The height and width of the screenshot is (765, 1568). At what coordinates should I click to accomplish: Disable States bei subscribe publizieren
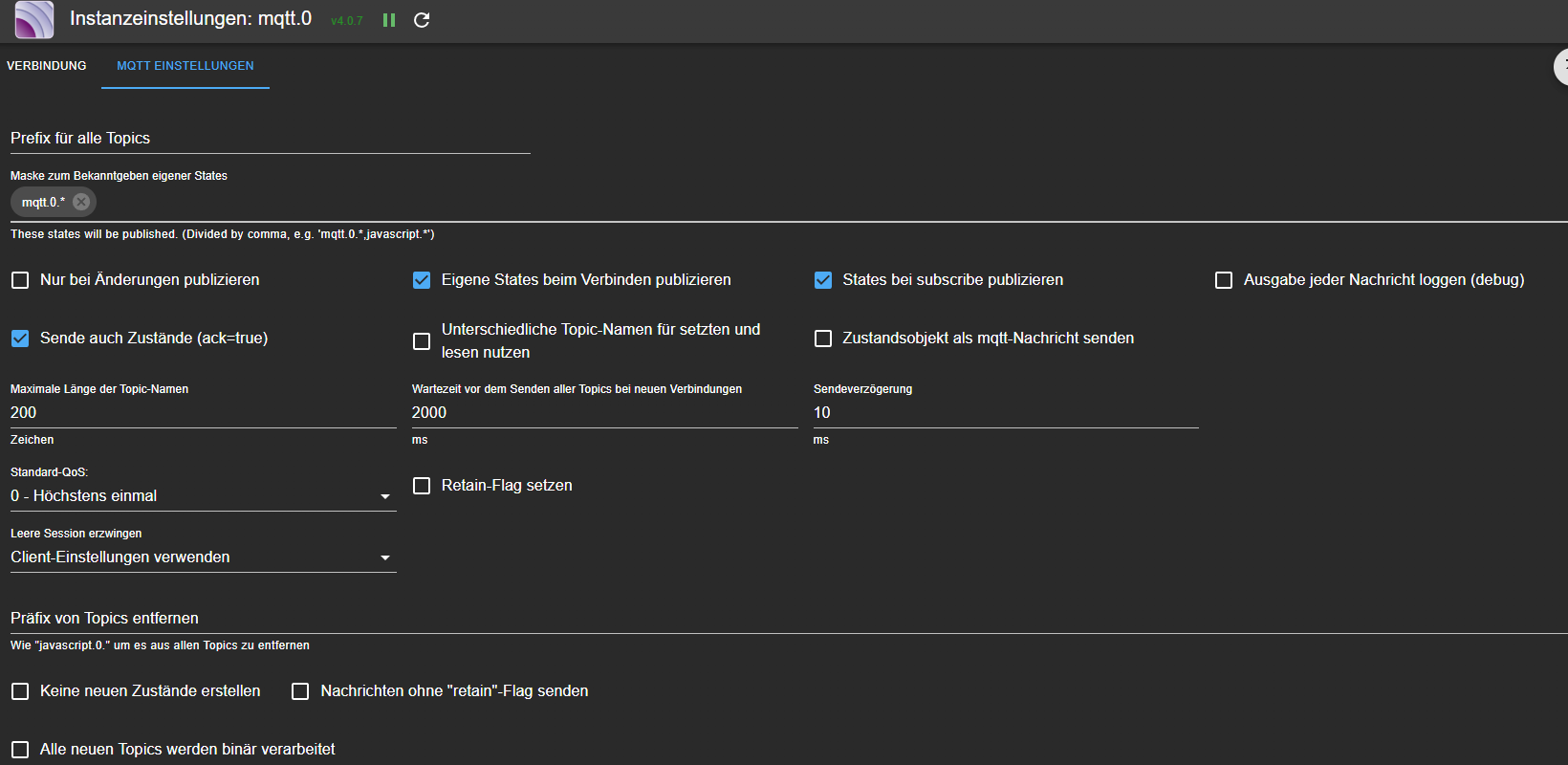pyautogui.click(x=823, y=280)
